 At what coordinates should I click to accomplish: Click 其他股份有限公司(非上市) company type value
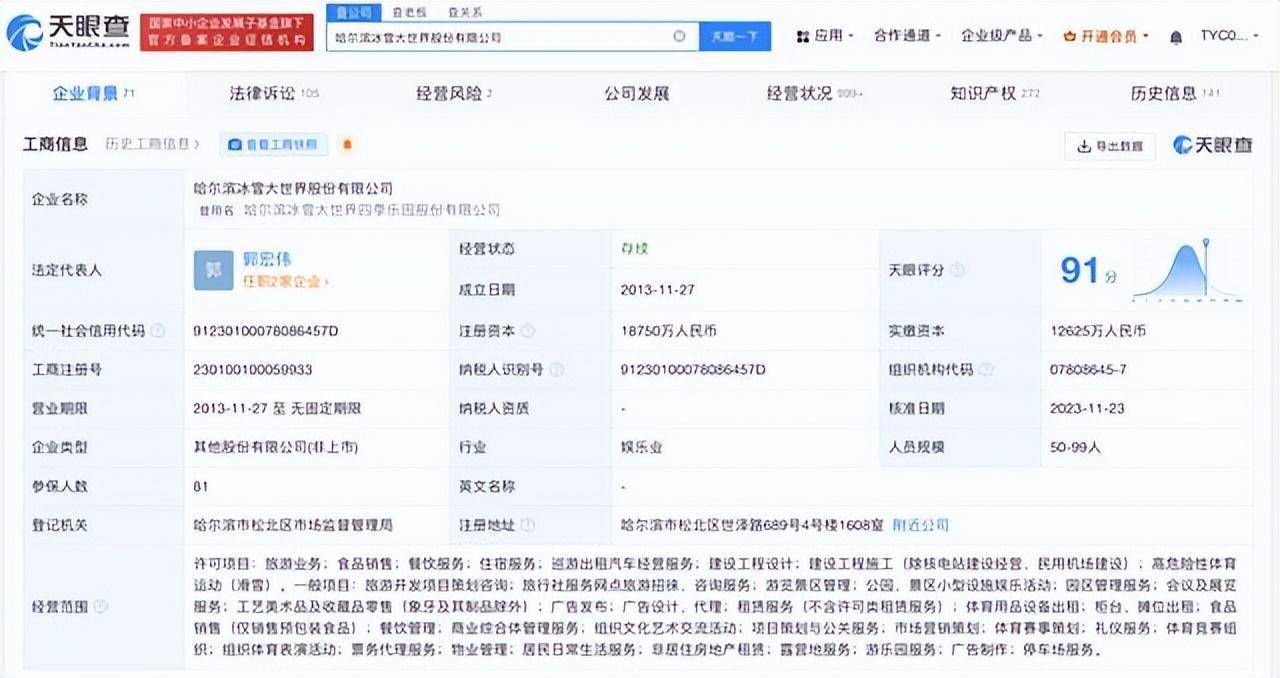click(x=276, y=447)
